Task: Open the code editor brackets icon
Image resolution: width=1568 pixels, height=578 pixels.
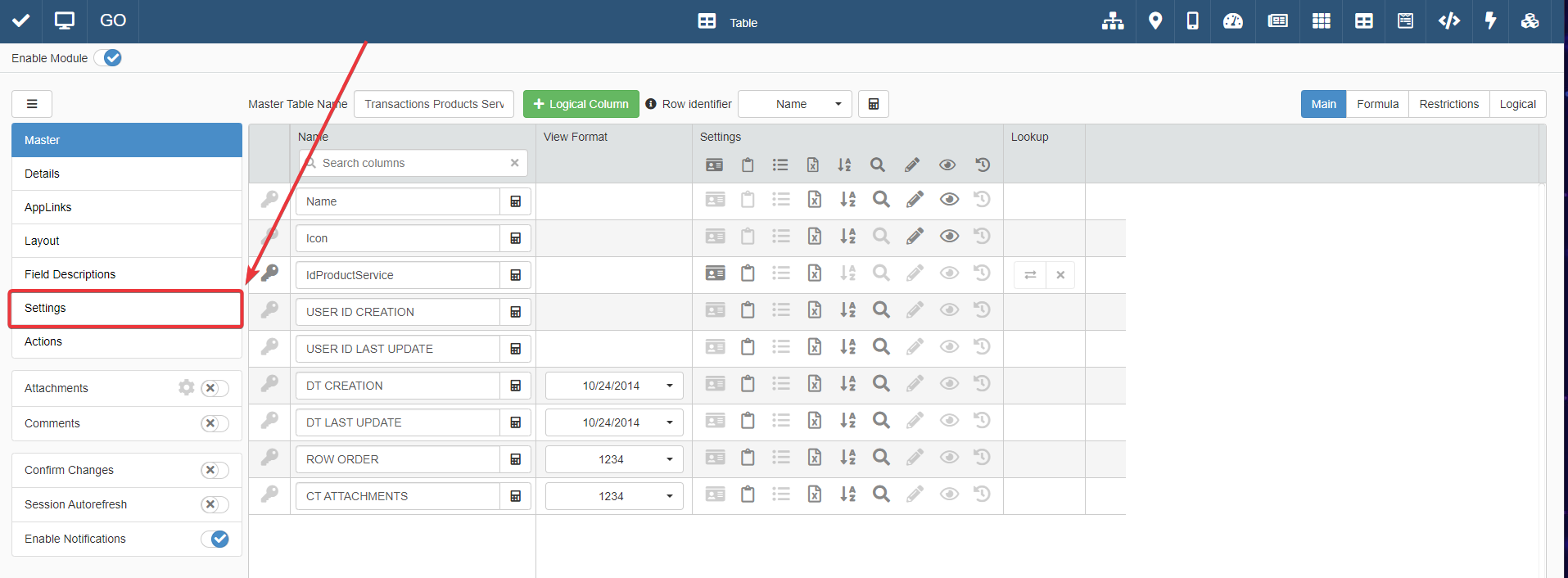Action: 1448,21
